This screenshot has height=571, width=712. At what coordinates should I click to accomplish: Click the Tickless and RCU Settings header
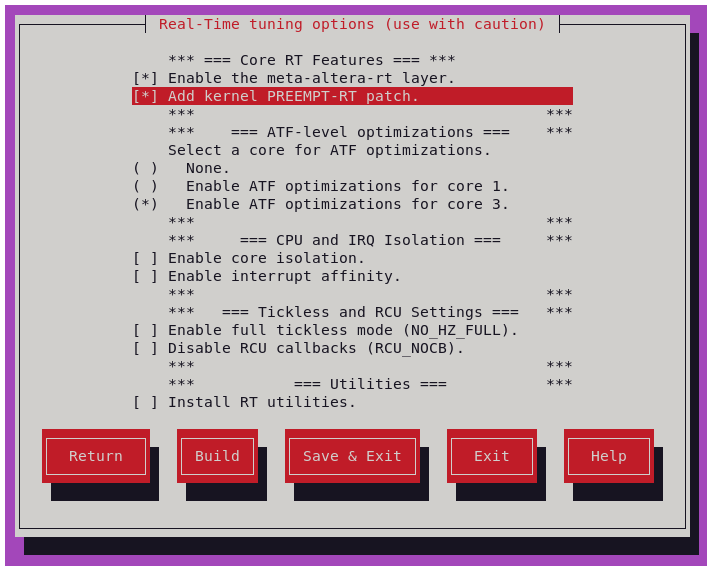click(x=370, y=312)
